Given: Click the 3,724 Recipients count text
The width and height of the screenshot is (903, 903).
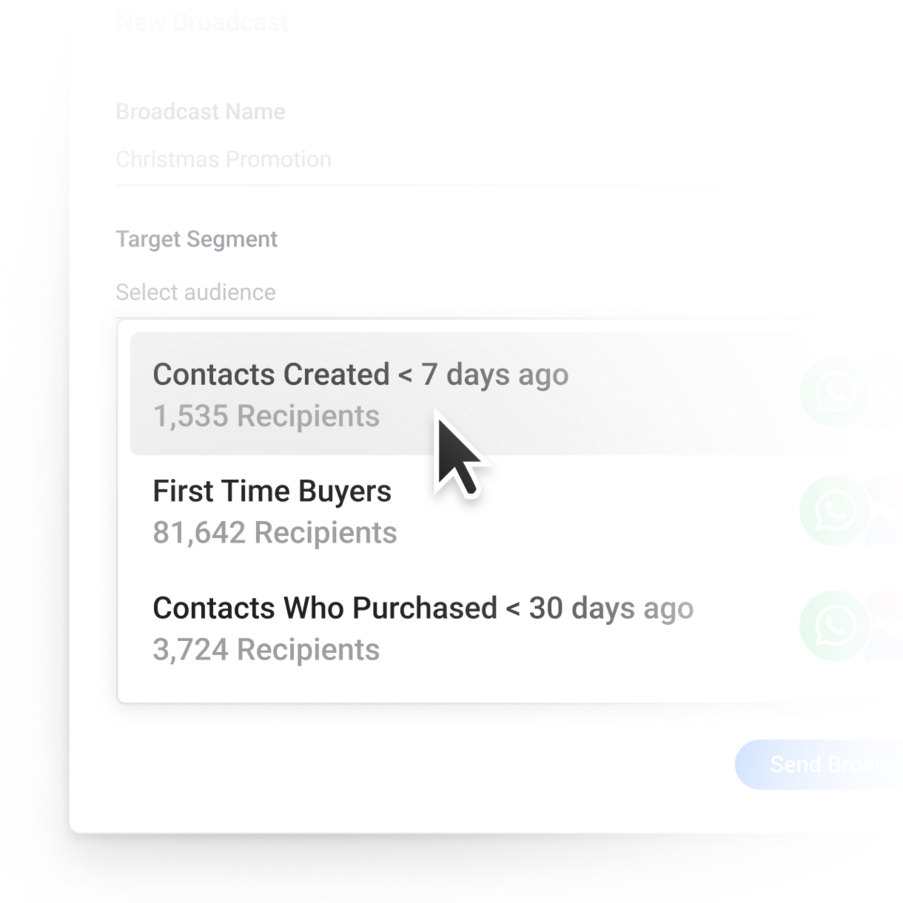Looking at the screenshot, I should (266, 650).
